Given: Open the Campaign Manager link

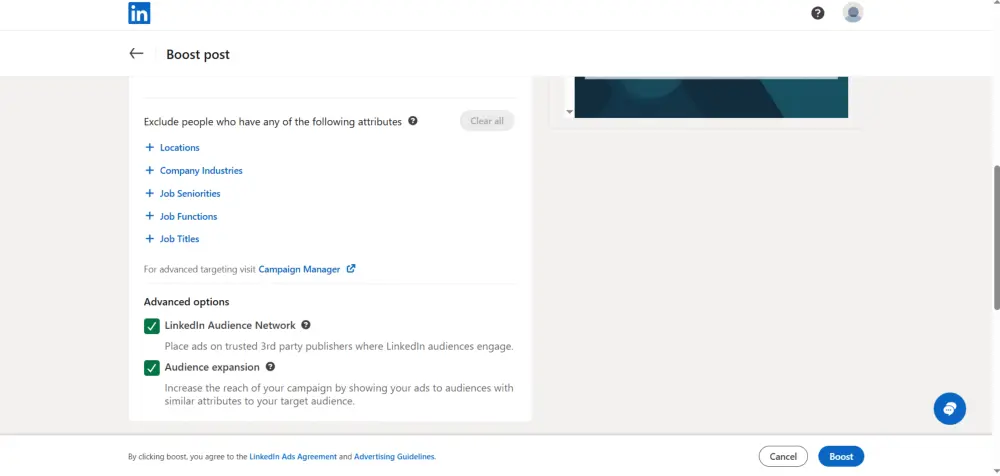Looking at the screenshot, I should [x=299, y=269].
